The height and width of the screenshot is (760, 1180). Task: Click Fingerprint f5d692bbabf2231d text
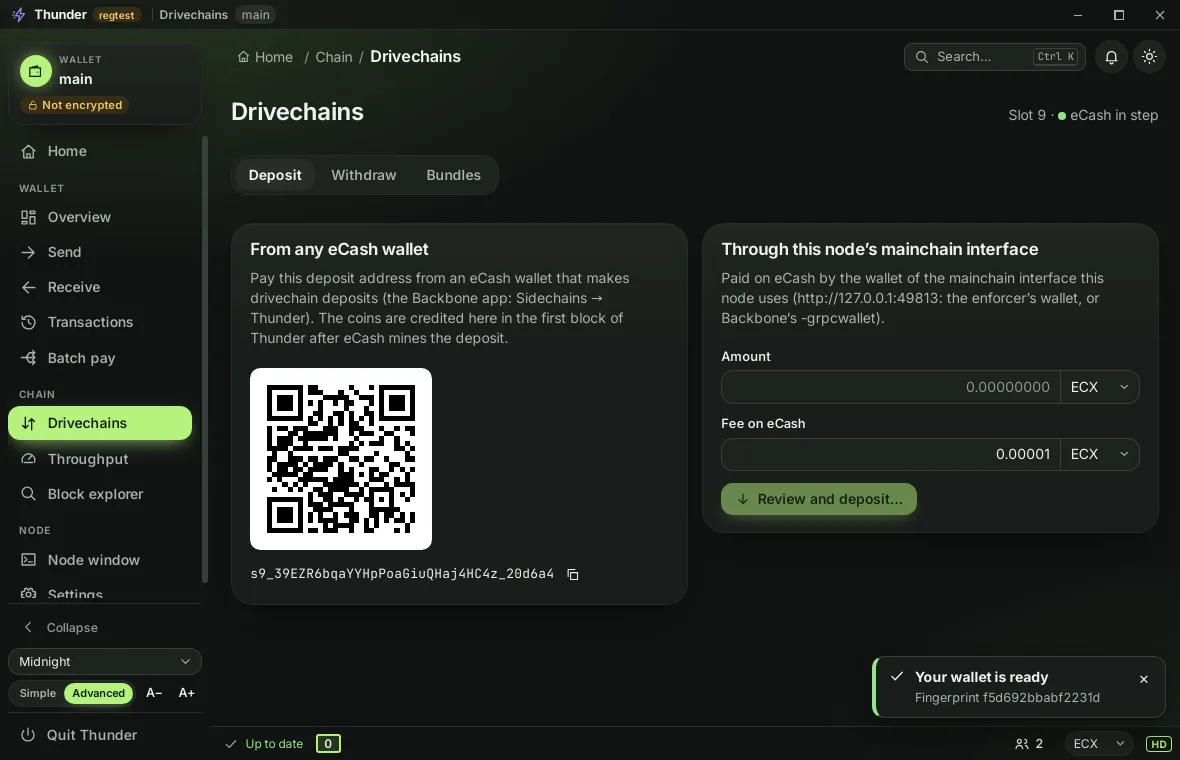pos(1007,698)
